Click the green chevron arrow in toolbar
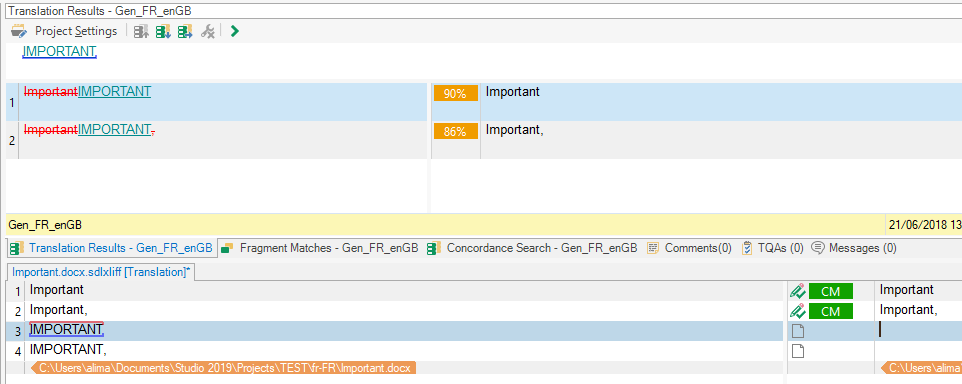This screenshot has height=384, width=962. tap(234, 31)
